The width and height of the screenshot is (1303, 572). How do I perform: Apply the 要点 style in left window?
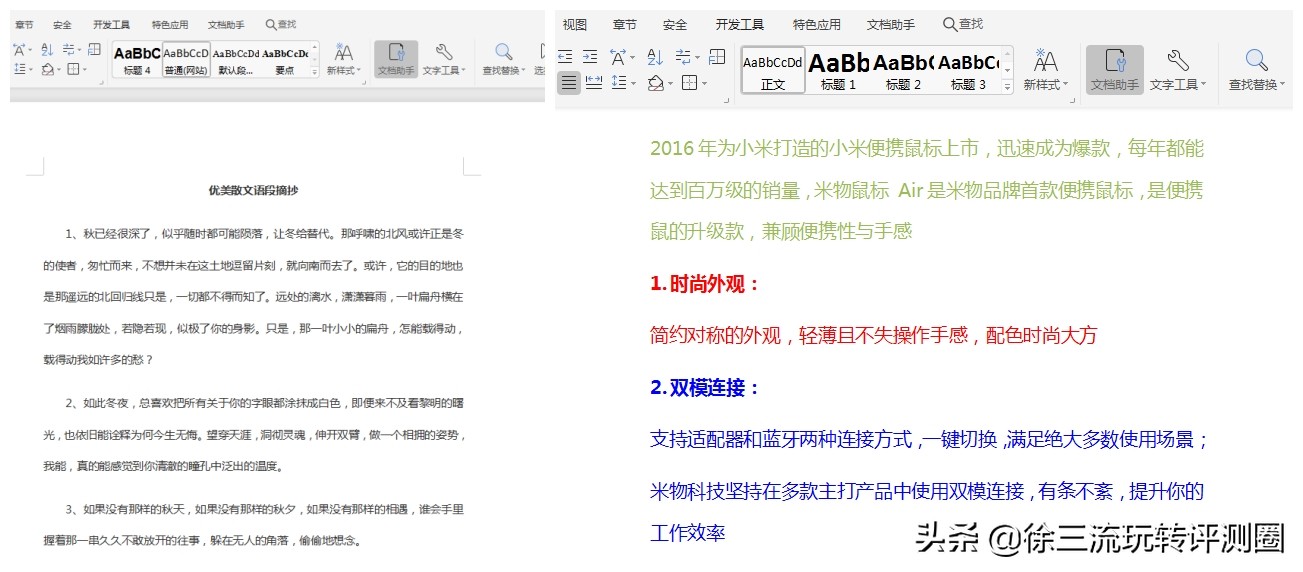point(285,59)
